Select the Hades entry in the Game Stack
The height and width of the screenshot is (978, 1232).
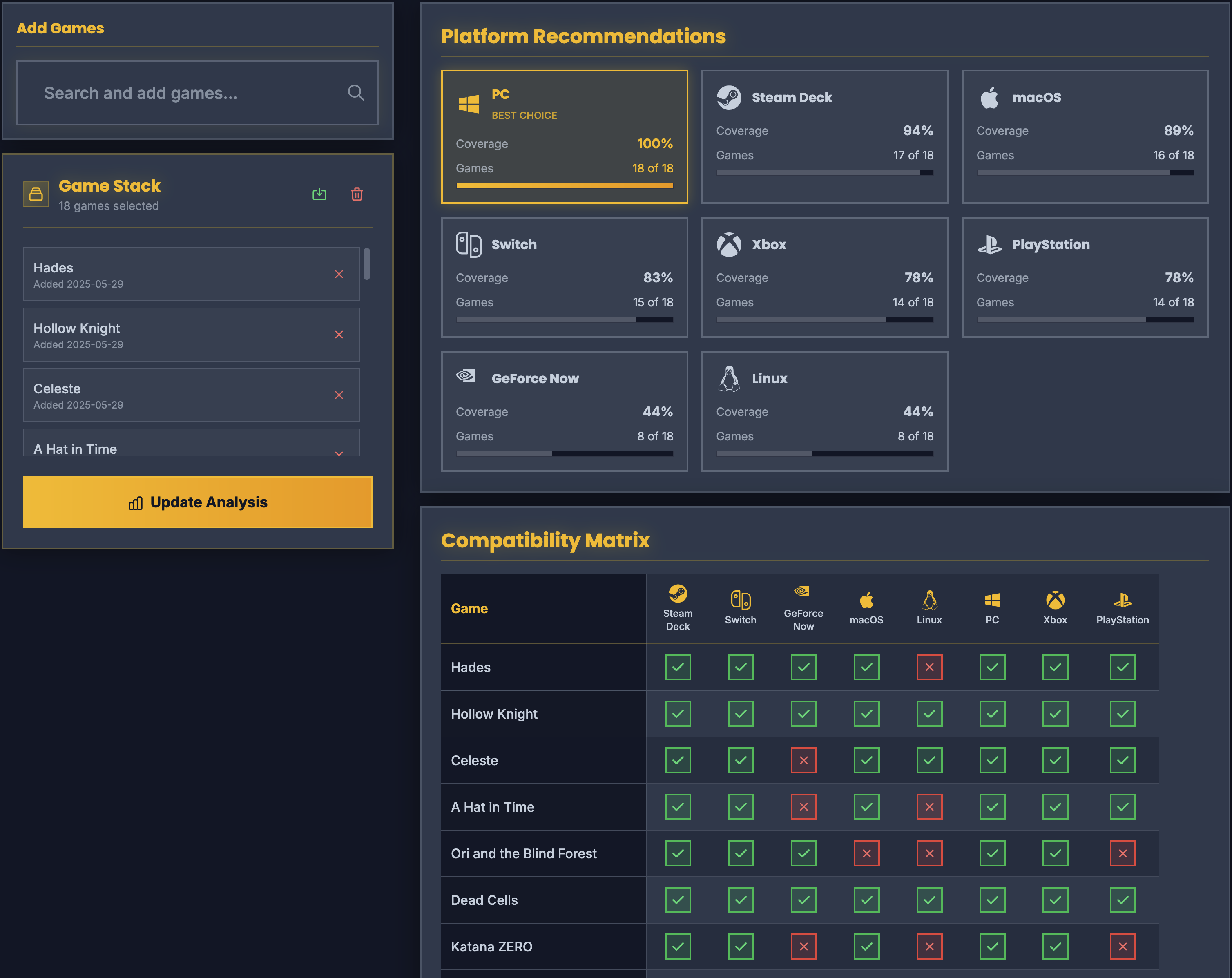tap(191, 275)
